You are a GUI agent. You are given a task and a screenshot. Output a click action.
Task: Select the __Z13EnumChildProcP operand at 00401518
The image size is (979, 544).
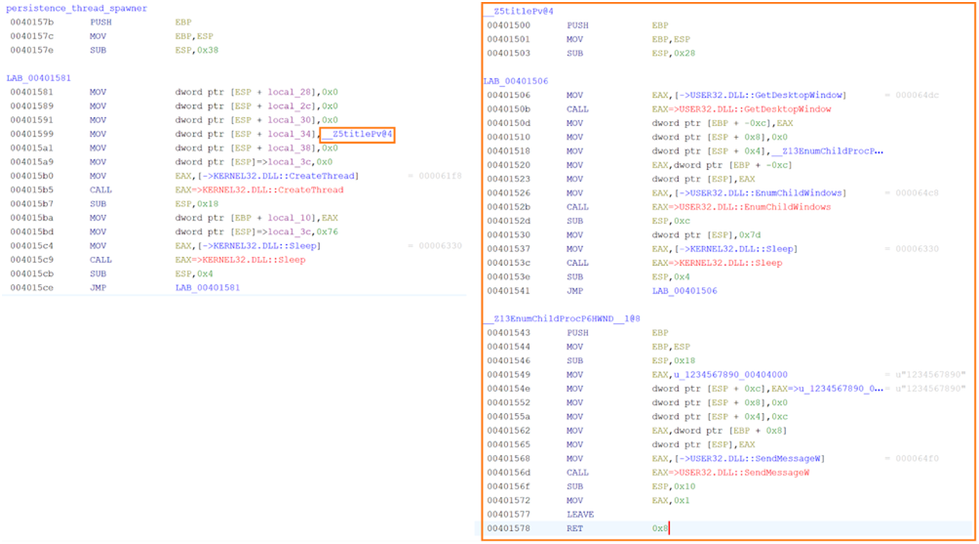click(x=827, y=151)
